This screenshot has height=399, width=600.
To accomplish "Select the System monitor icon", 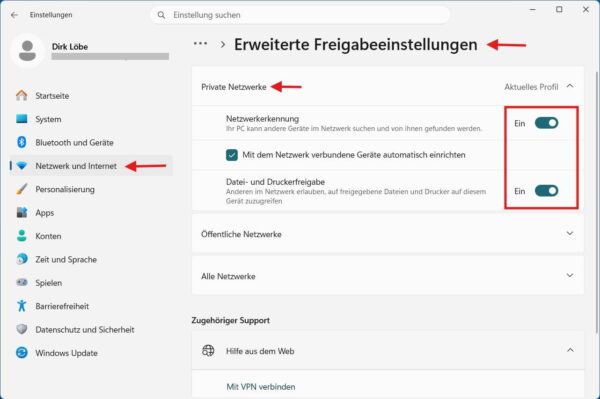I will click(x=22, y=119).
